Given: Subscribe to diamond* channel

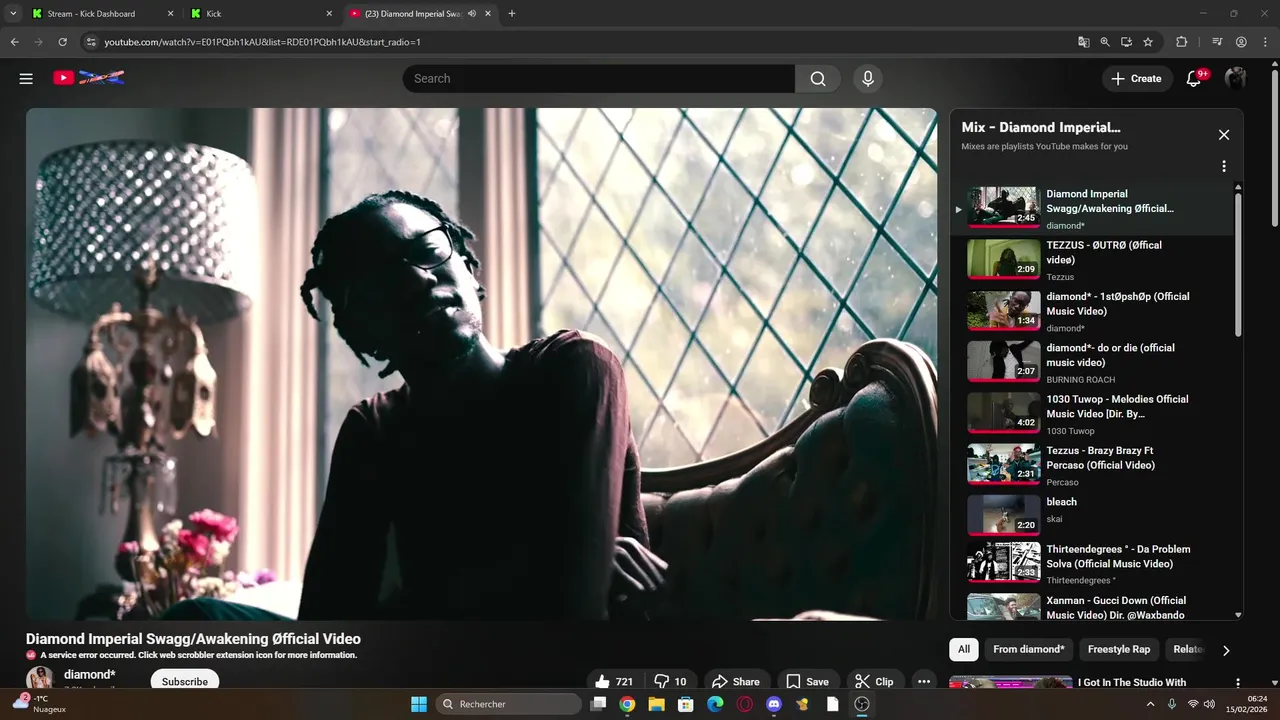Looking at the screenshot, I should [185, 681].
